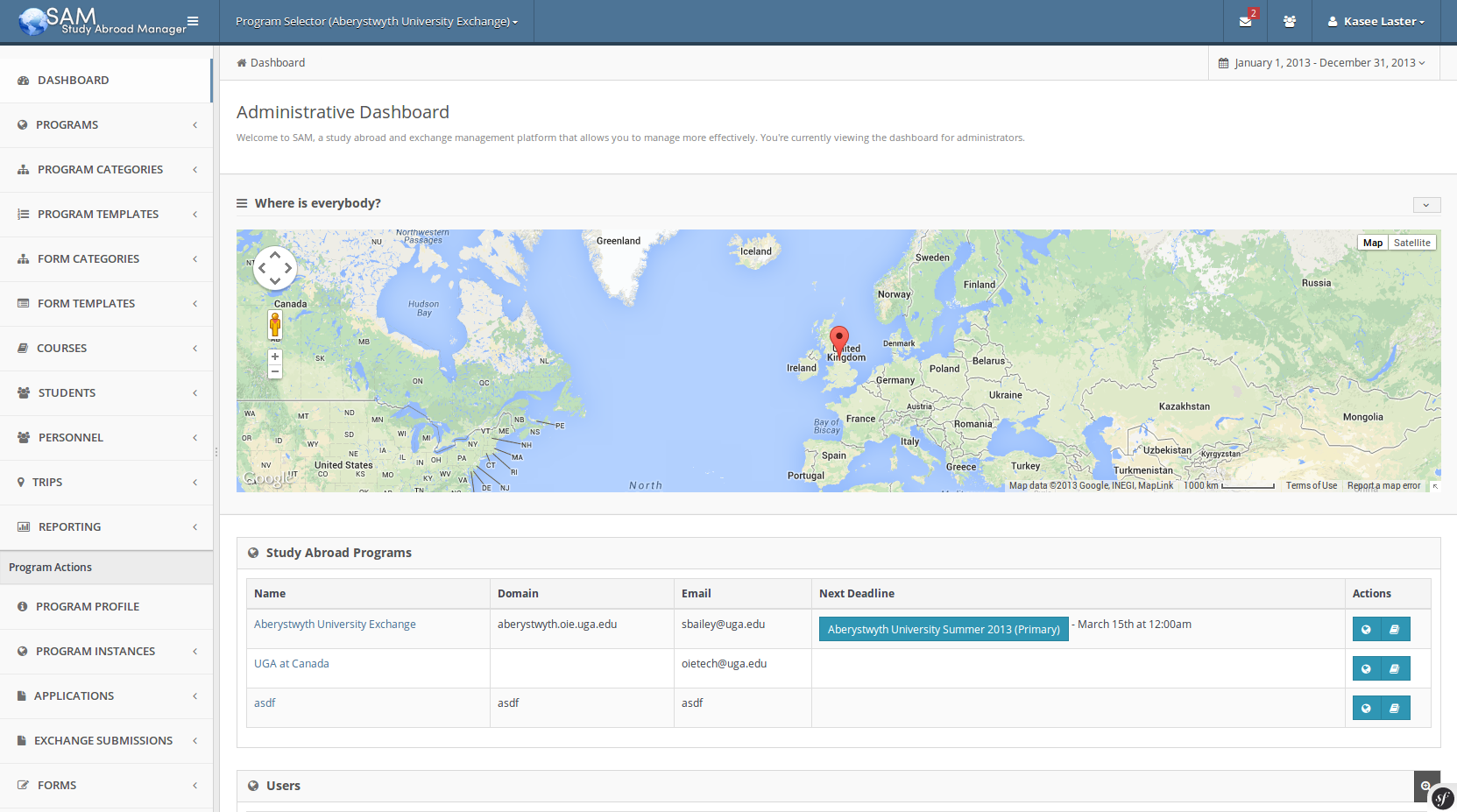Click book icon for asdf row
This screenshot has height=812, width=1457.
click(1395, 708)
